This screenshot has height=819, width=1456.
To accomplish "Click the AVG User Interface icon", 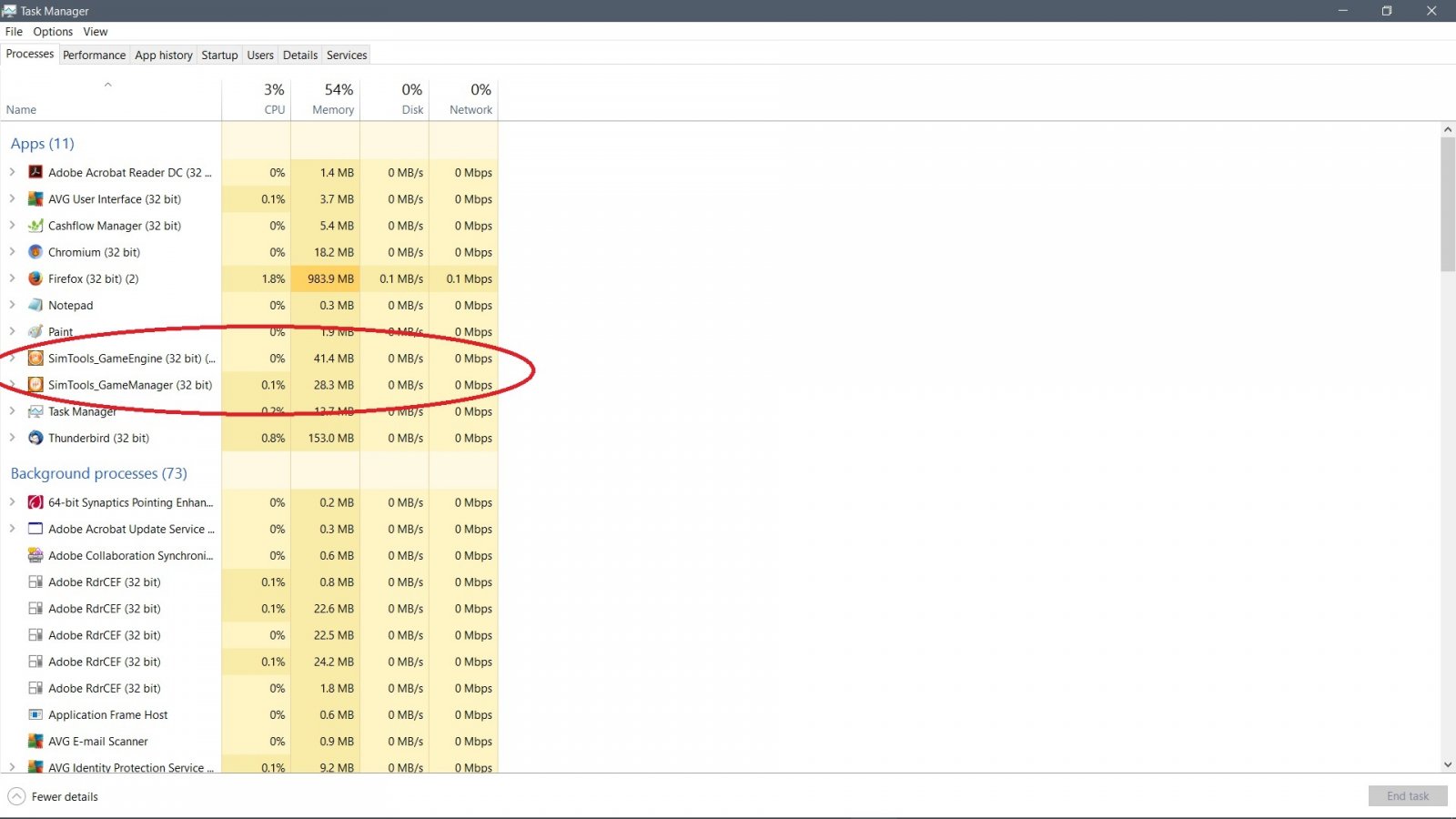I will tap(35, 198).
